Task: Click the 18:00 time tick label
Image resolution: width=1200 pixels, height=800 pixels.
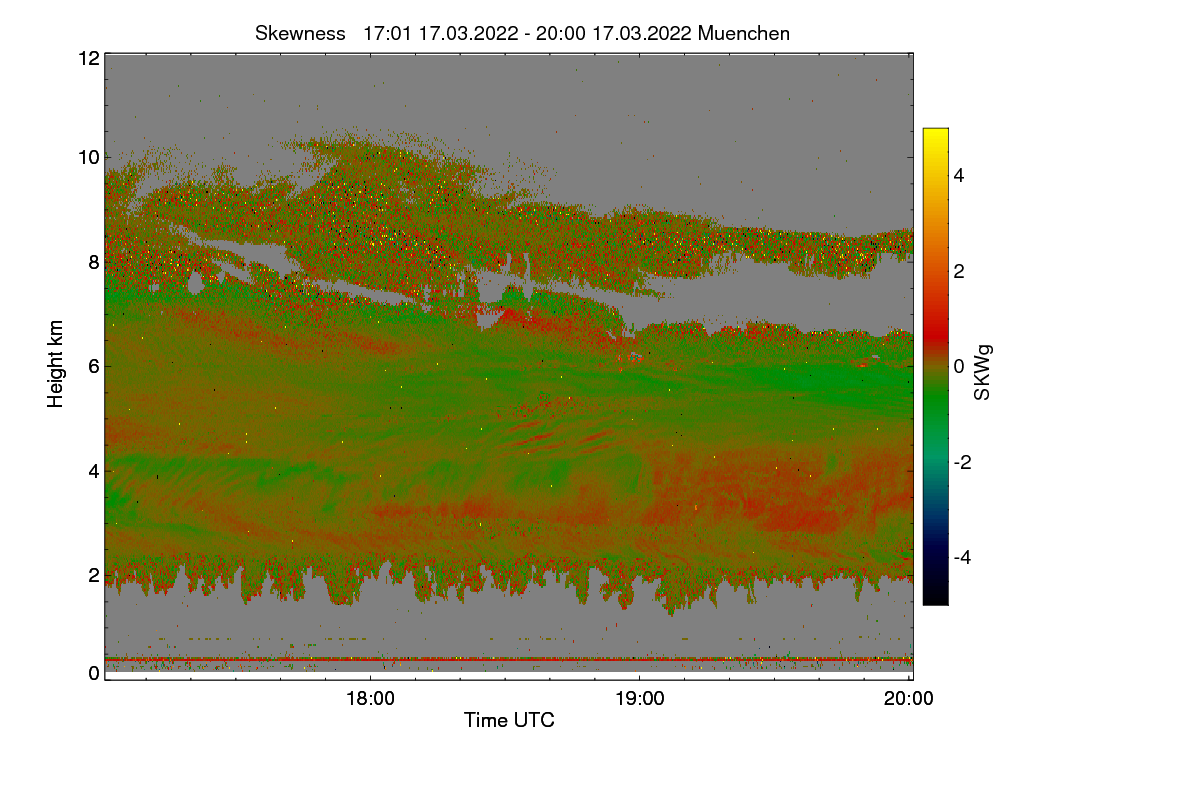Action: point(370,699)
